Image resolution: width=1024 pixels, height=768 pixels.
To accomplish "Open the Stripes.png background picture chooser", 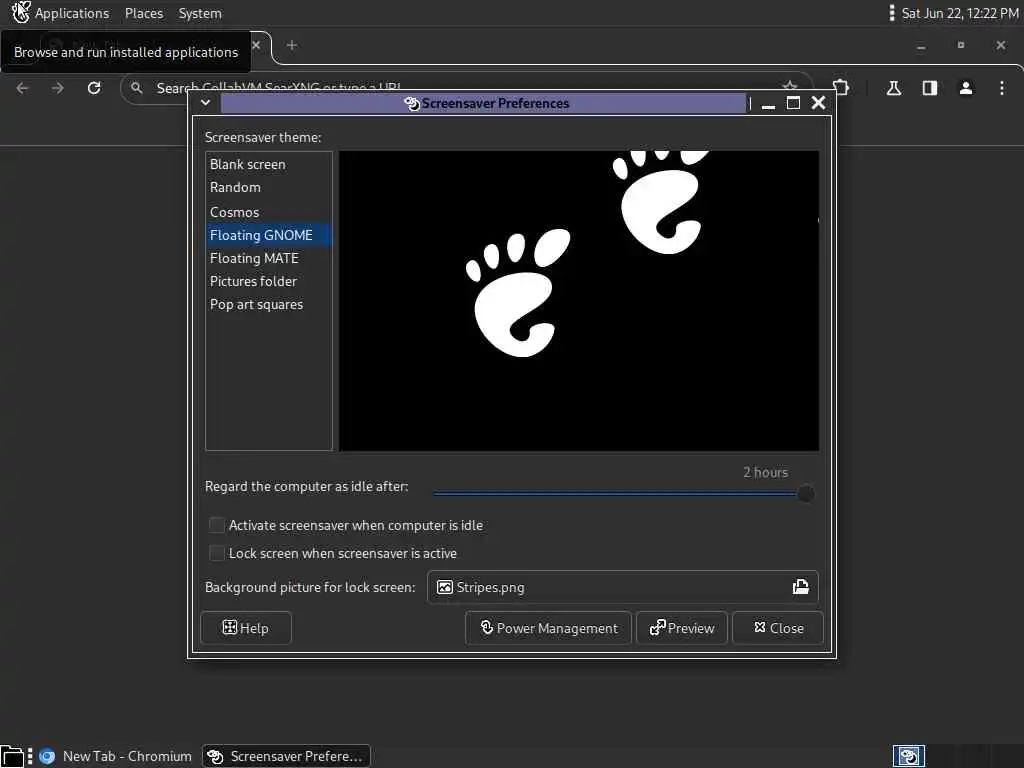I will point(622,587).
